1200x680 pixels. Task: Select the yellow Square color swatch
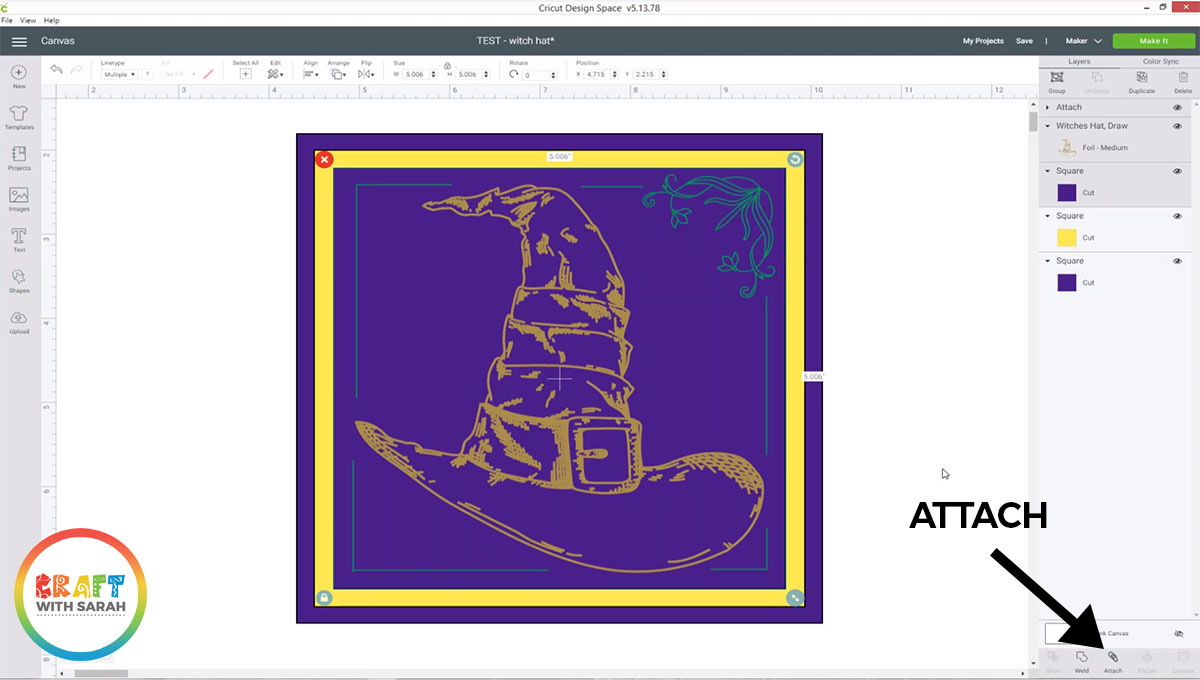pyautogui.click(x=1067, y=238)
